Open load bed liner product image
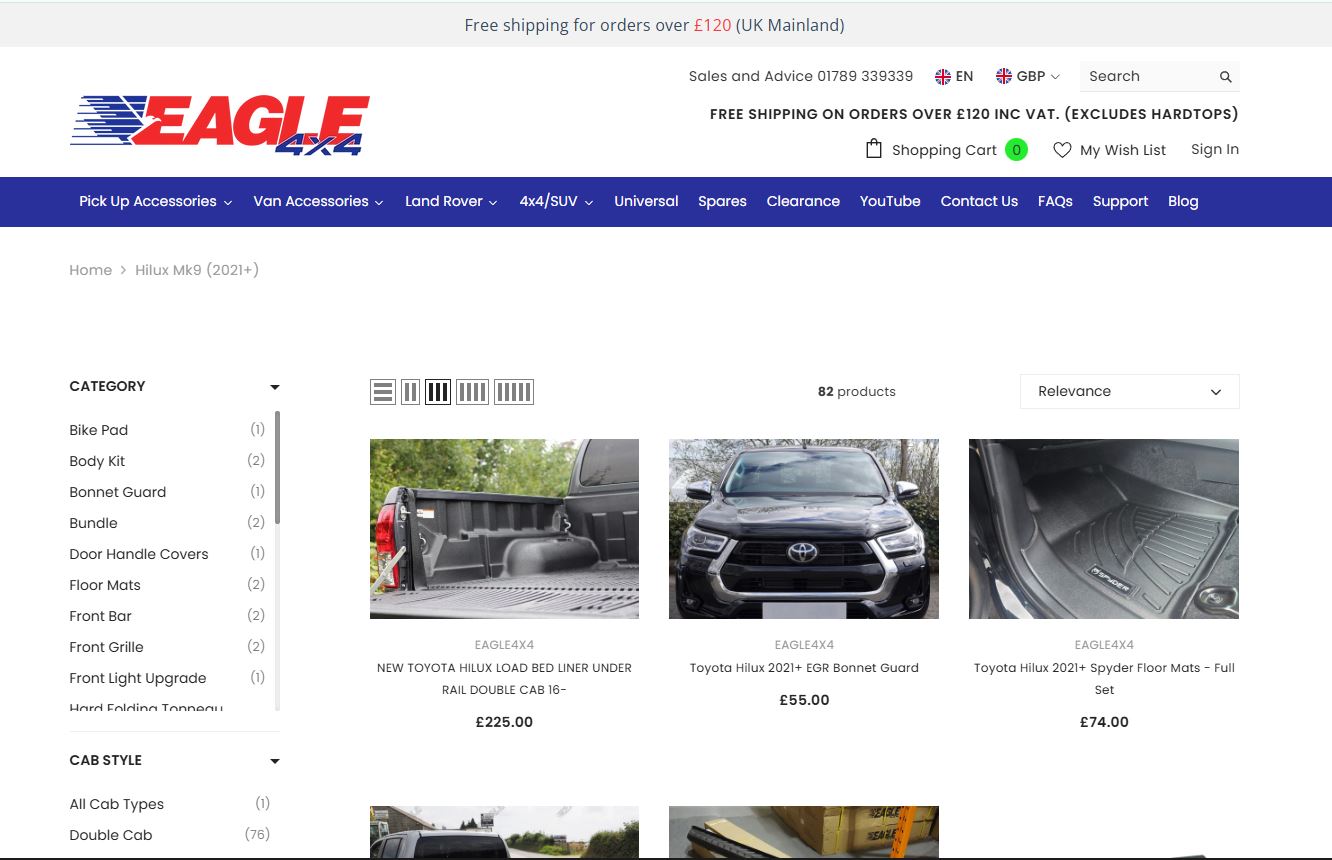 pyautogui.click(x=504, y=529)
